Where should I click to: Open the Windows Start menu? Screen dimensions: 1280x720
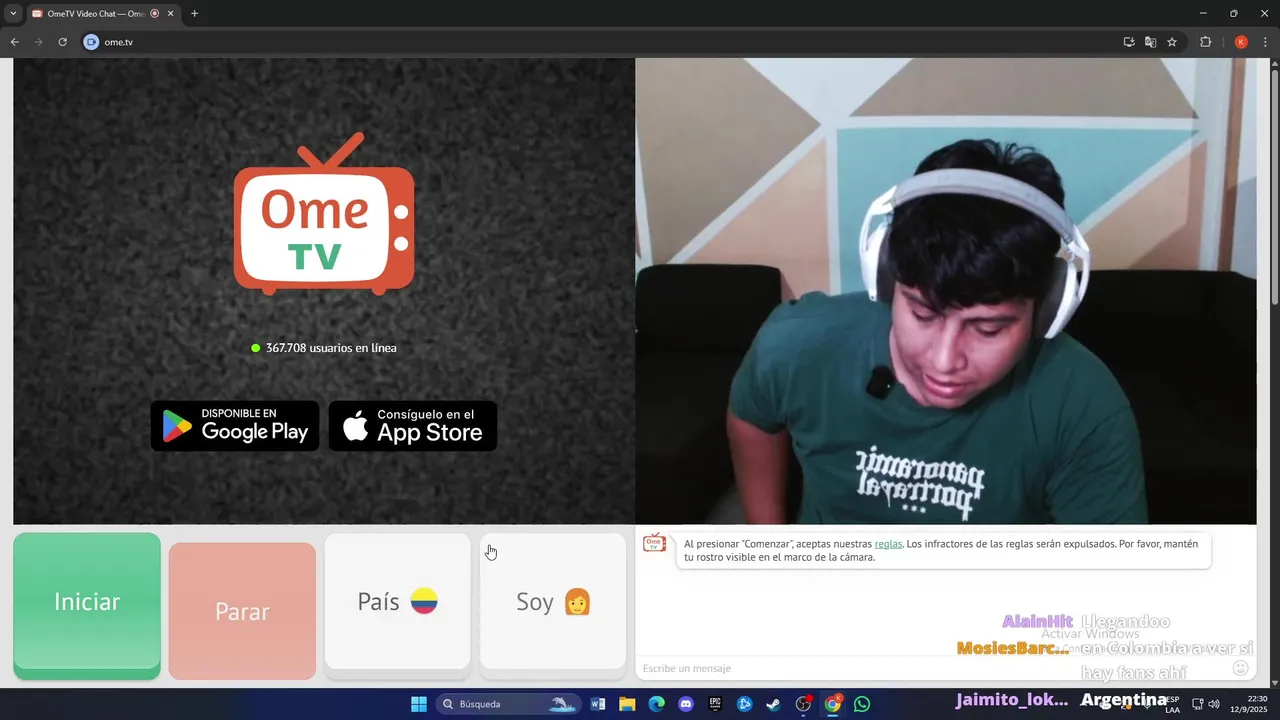[x=419, y=704]
